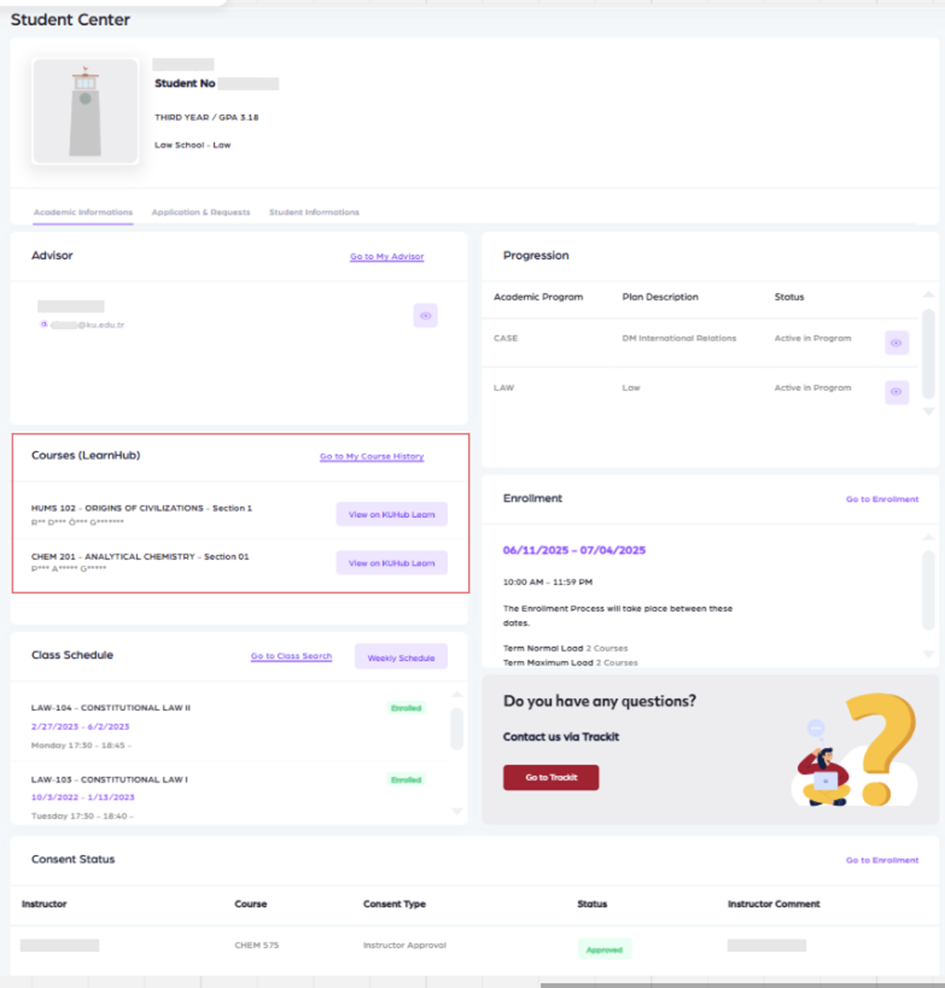945x988 pixels.
Task: Switch to Application & Requests tab
Action: pos(200,212)
